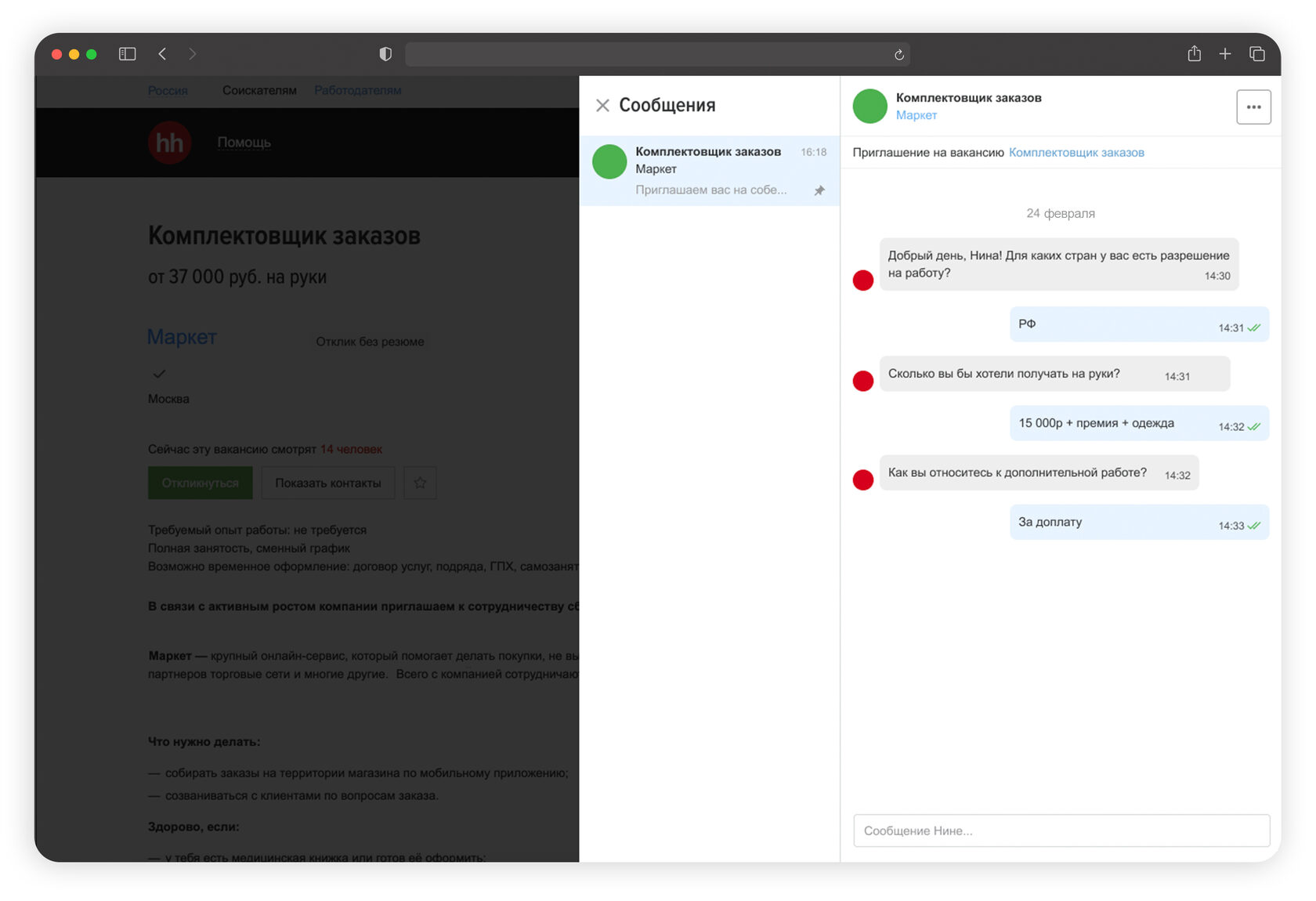
Task: Click the message 'Добрый день, Нина!' bubble
Action: (x=1059, y=264)
